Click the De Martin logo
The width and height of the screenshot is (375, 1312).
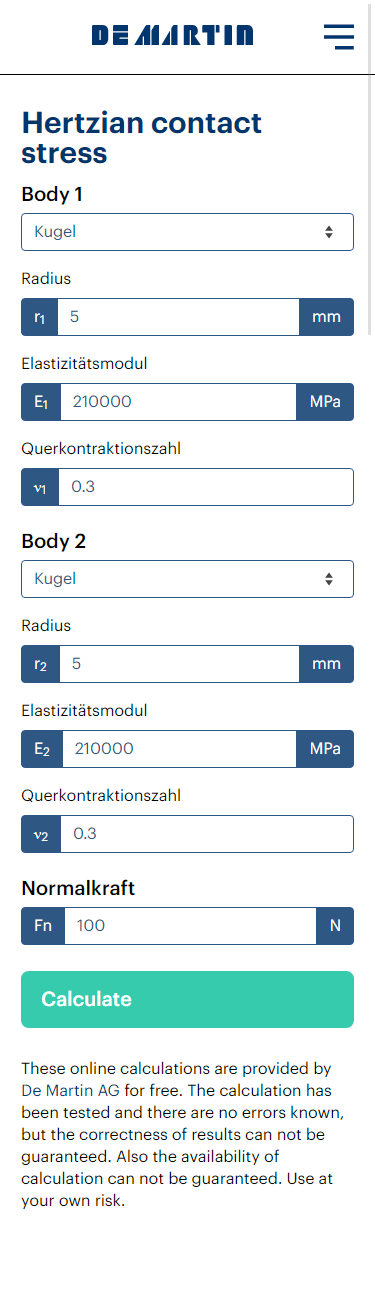[173, 36]
